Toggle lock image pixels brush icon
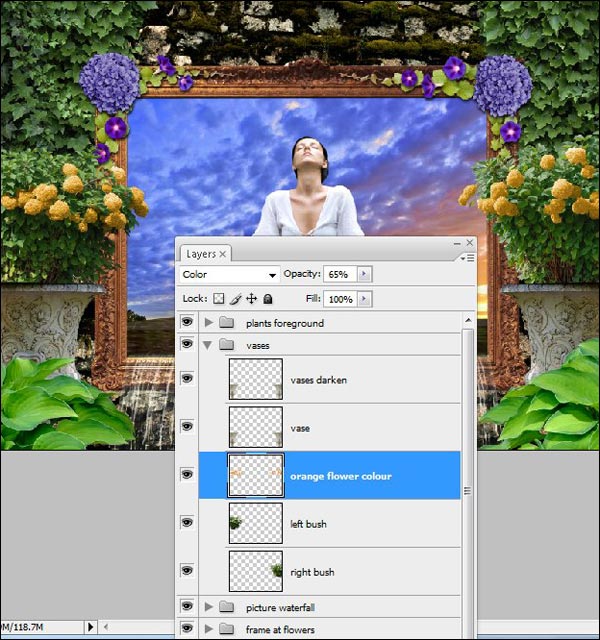This screenshot has height=640, width=600. [235, 299]
